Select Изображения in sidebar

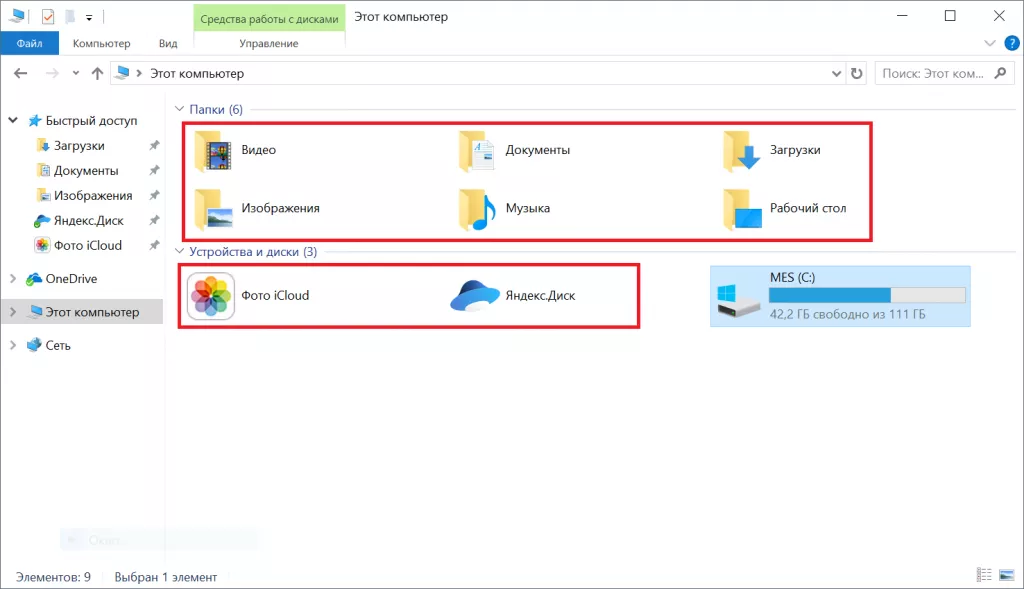point(93,195)
